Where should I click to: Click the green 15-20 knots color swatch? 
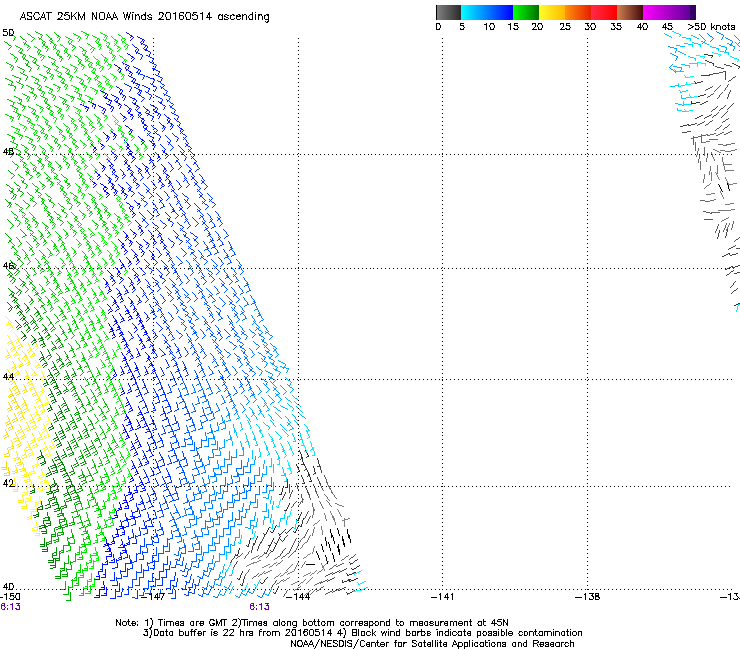tap(526, 12)
